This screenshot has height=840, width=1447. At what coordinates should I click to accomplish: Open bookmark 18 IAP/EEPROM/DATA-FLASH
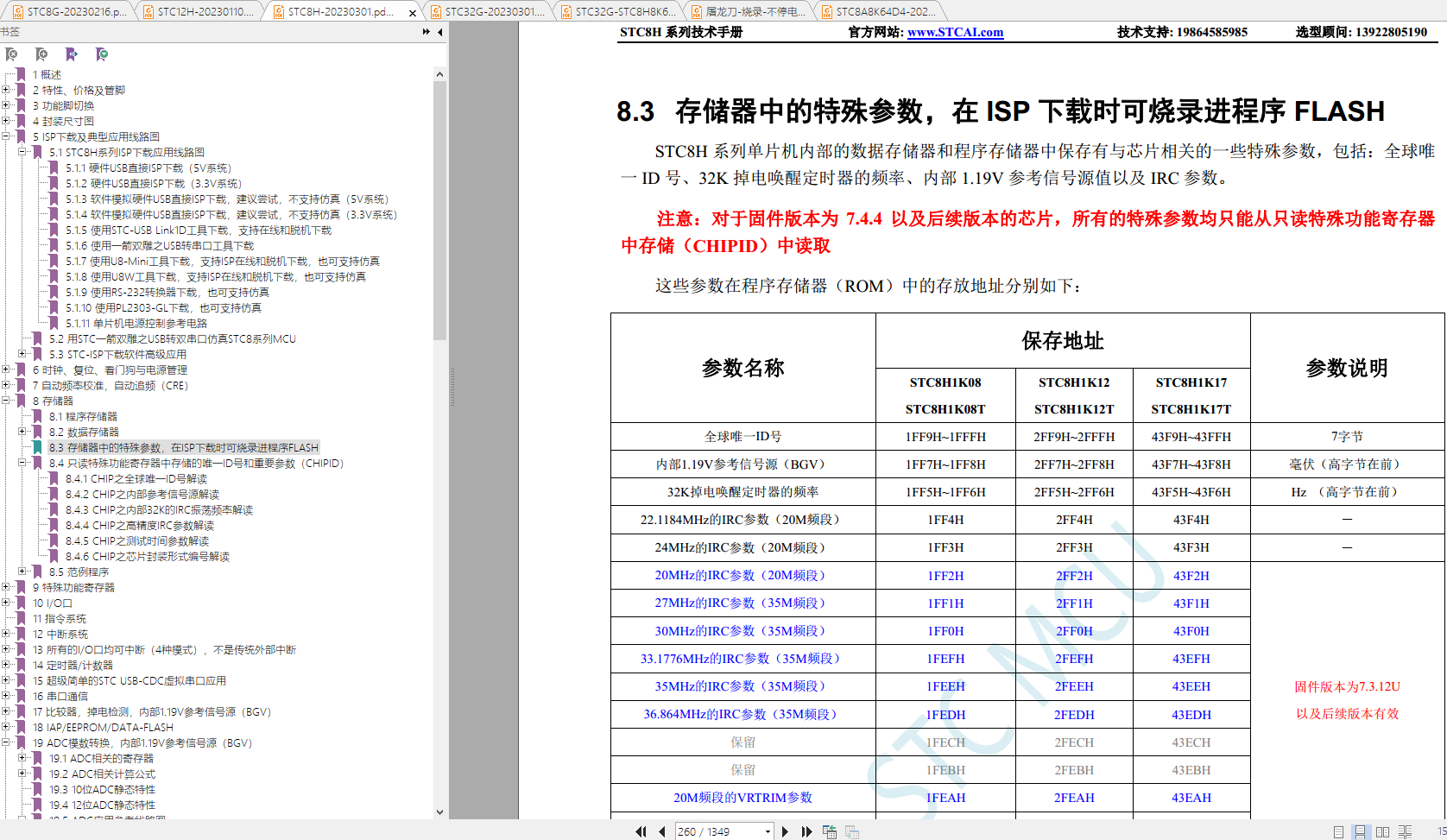[x=103, y=727]
